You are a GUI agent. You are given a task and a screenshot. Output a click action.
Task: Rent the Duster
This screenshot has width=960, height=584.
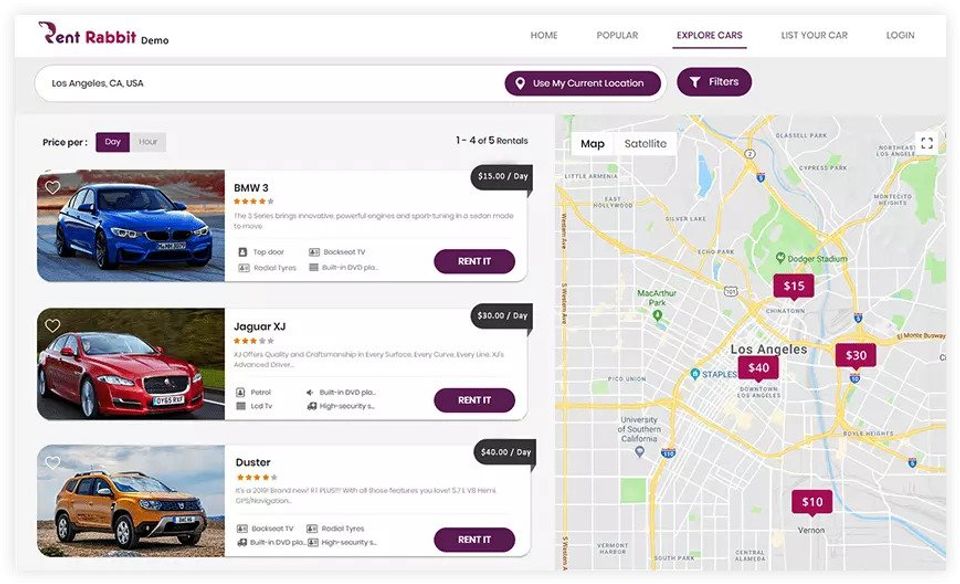click(474, 540)
